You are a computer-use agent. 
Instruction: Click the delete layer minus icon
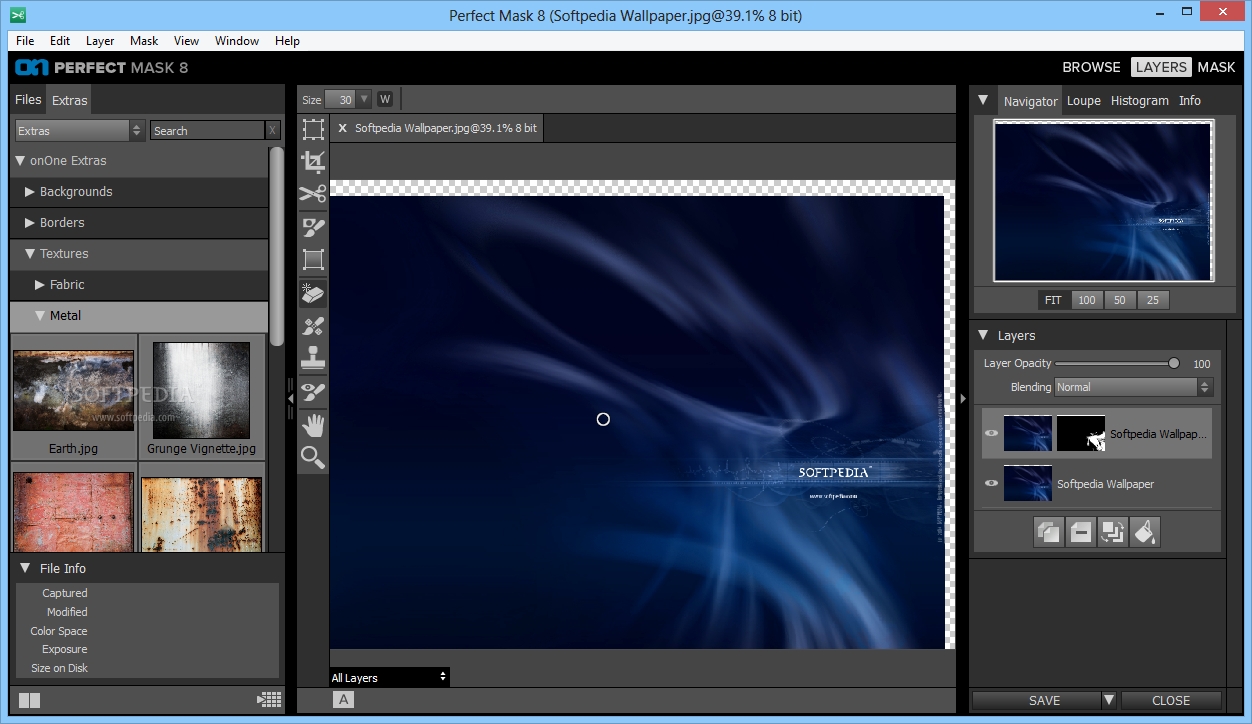[1080, 532]
